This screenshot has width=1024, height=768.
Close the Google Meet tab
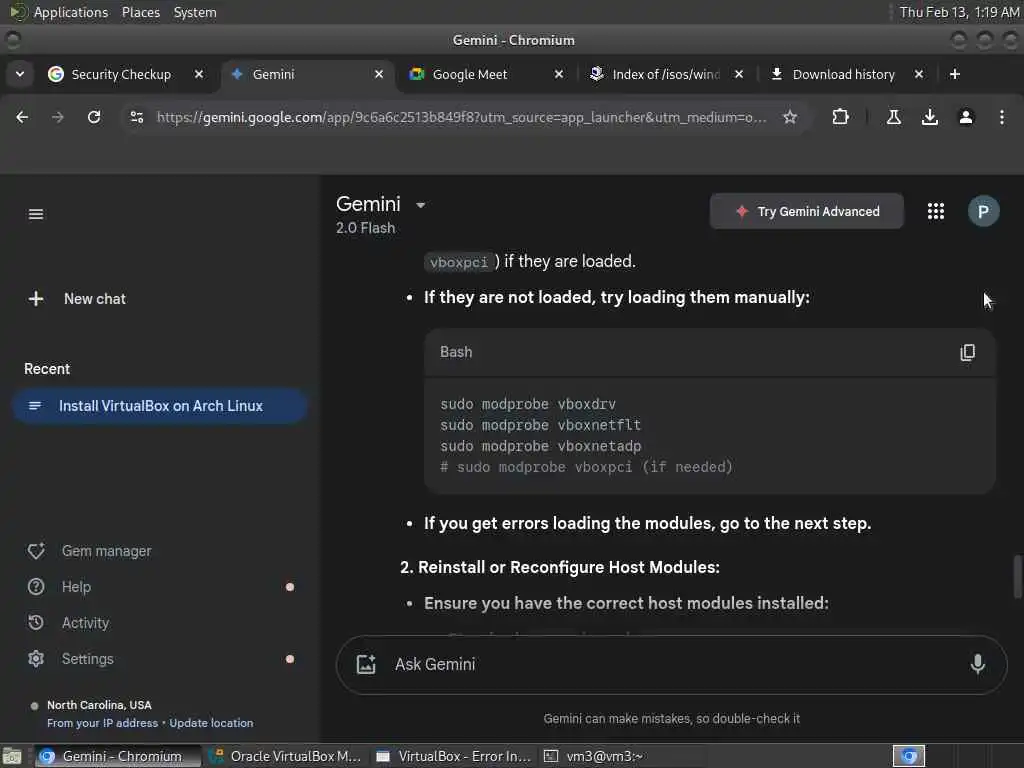click(x=558, y=74)
